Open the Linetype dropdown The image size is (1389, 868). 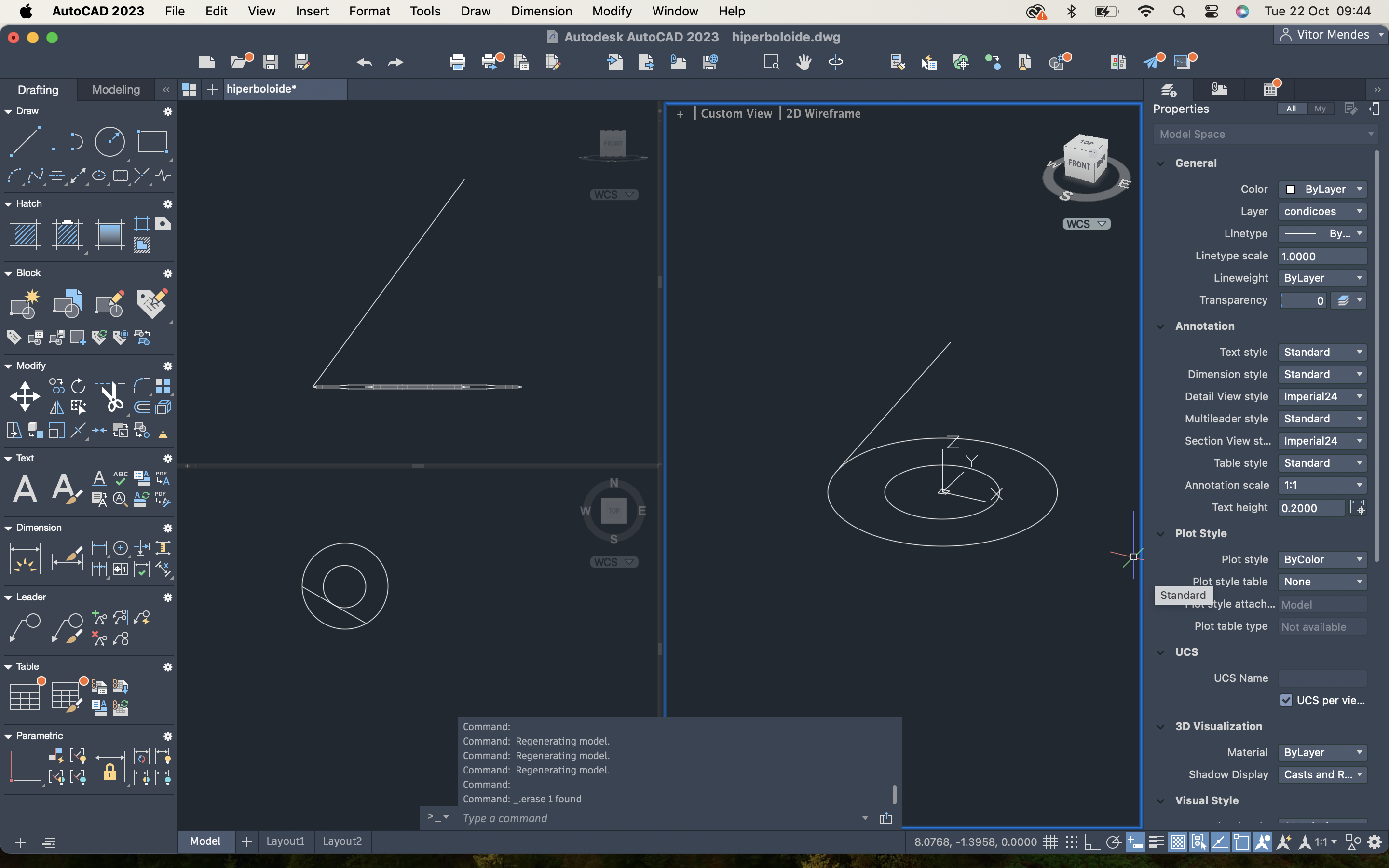(x=1322, y=234)
